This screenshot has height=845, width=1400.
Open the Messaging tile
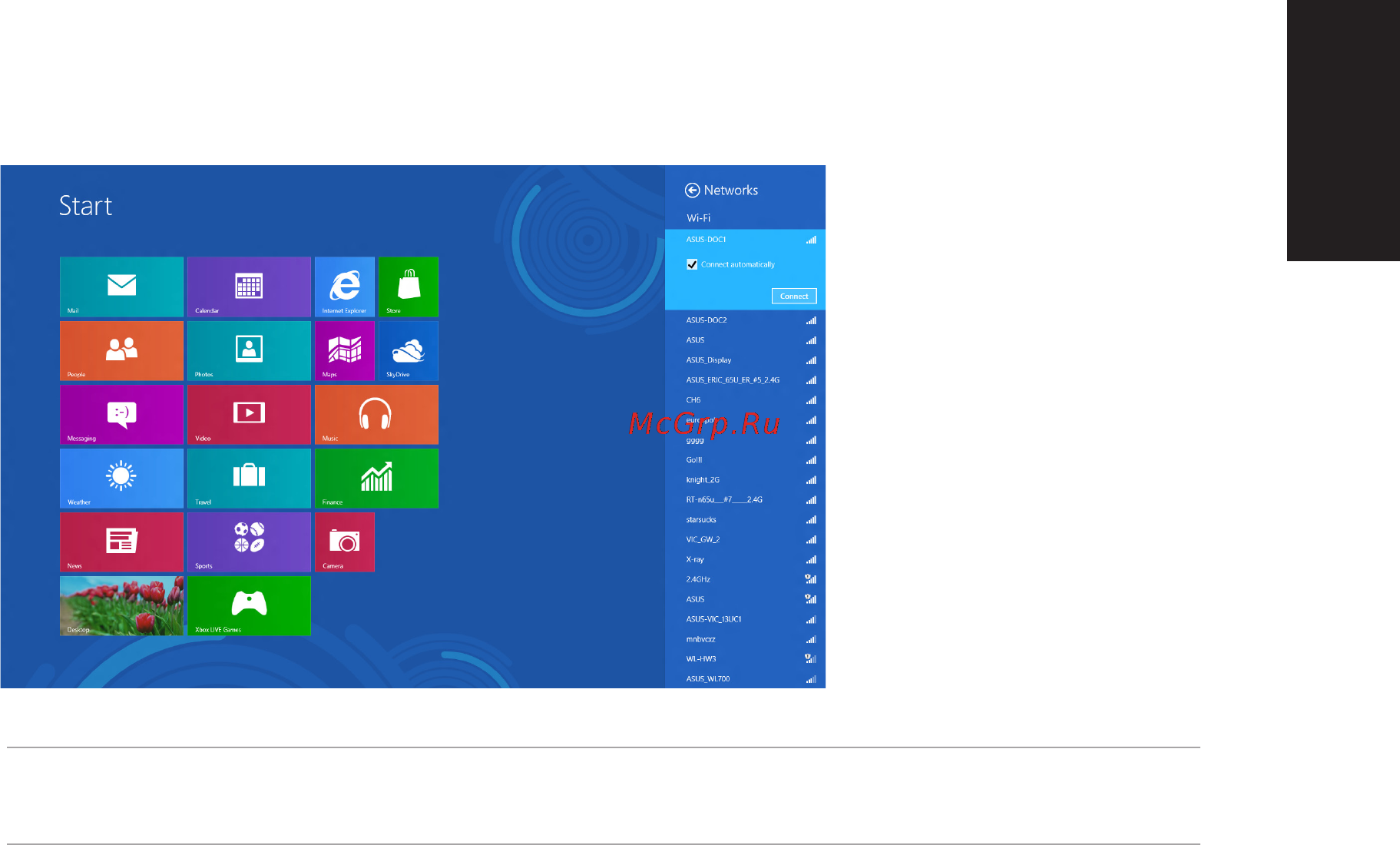click(121, 414)
